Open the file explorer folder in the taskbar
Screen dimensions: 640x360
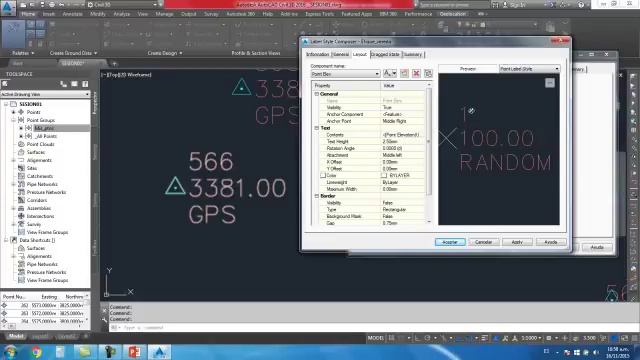85,352
